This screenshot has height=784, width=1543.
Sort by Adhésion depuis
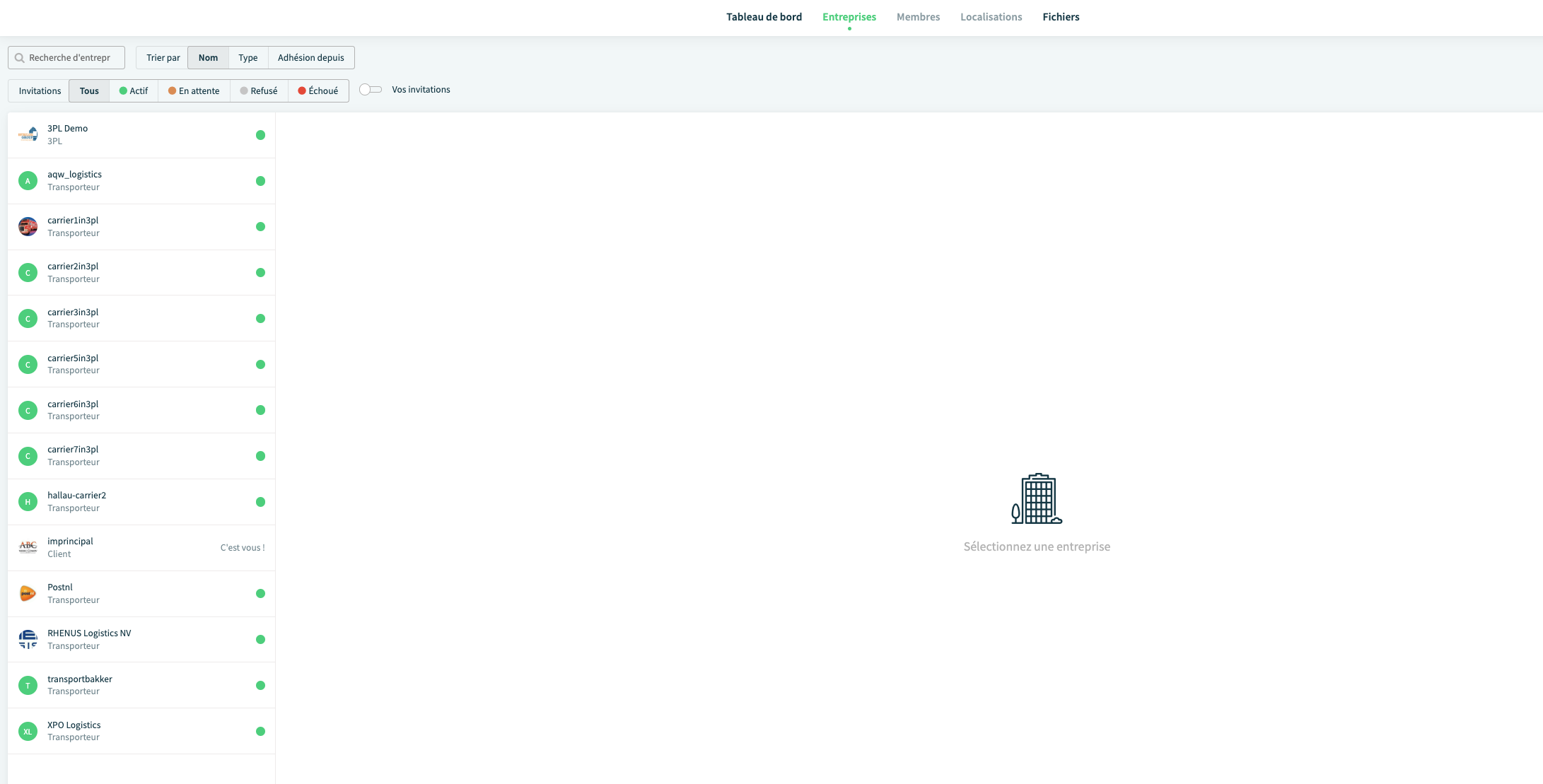tap(311, 58)
